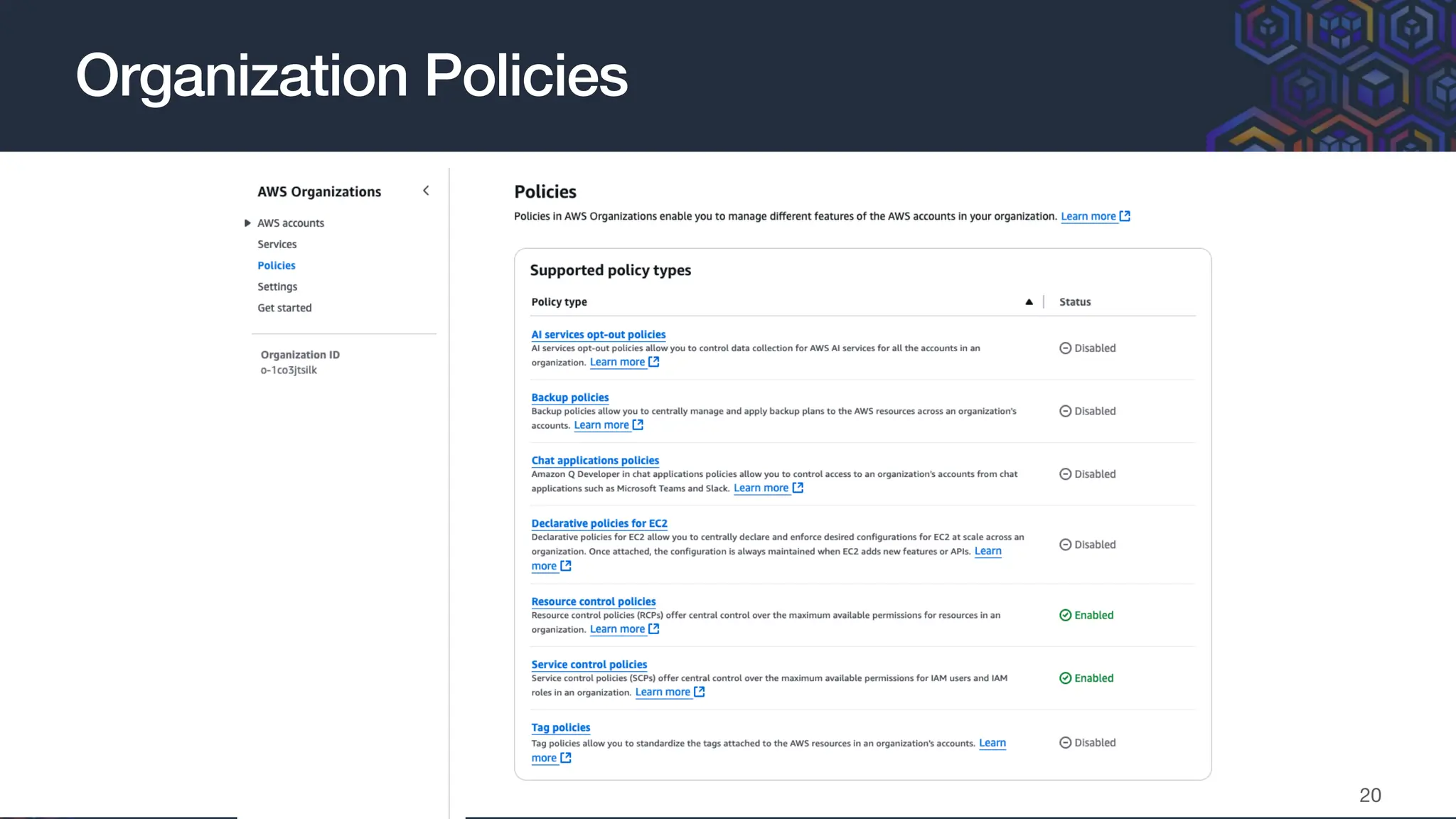Click Learn more under Chat applications policies
Viewport: 1456px width, 819px height.
761,488
